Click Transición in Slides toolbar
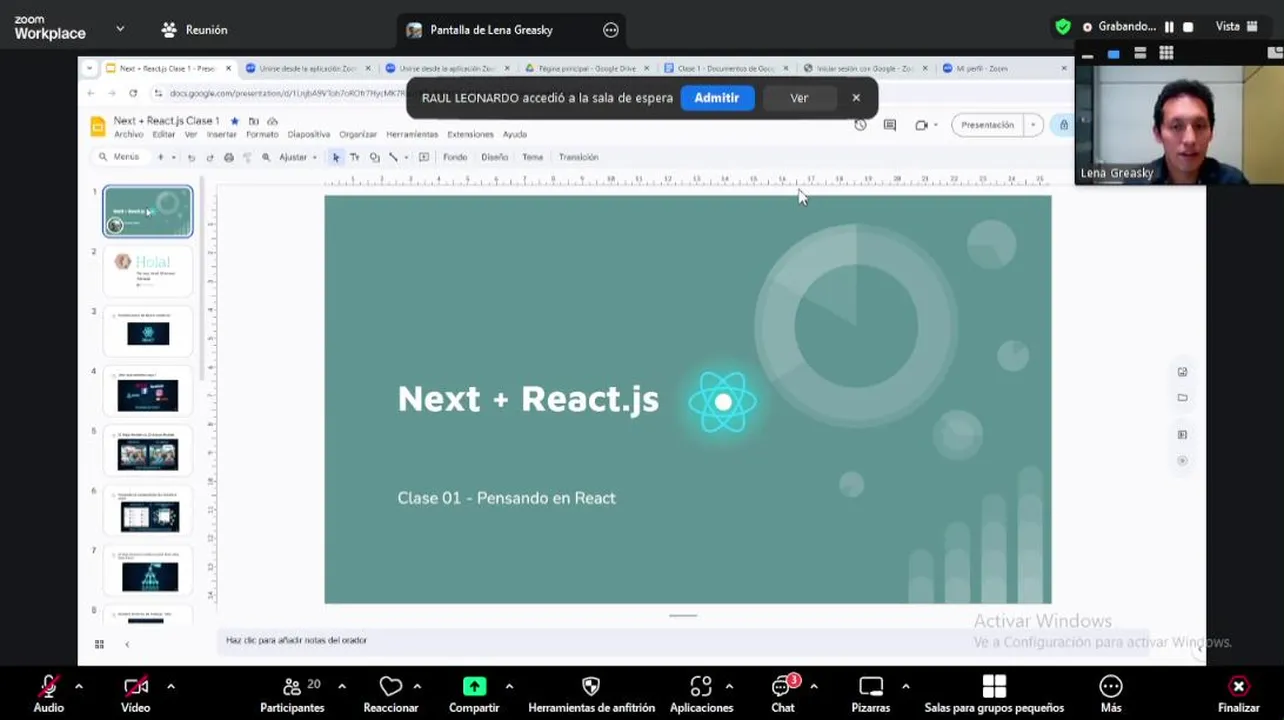The image size is (1284, 720). coord(578,157)
